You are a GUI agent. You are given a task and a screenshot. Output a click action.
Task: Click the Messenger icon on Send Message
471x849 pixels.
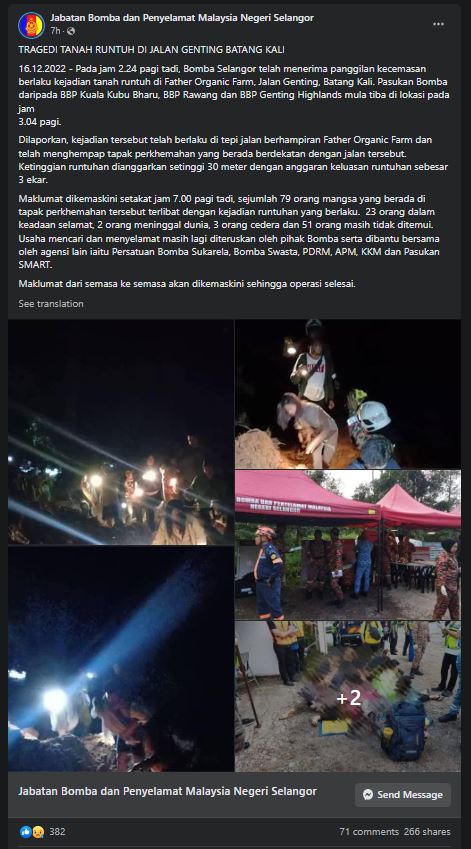[368, 794]
